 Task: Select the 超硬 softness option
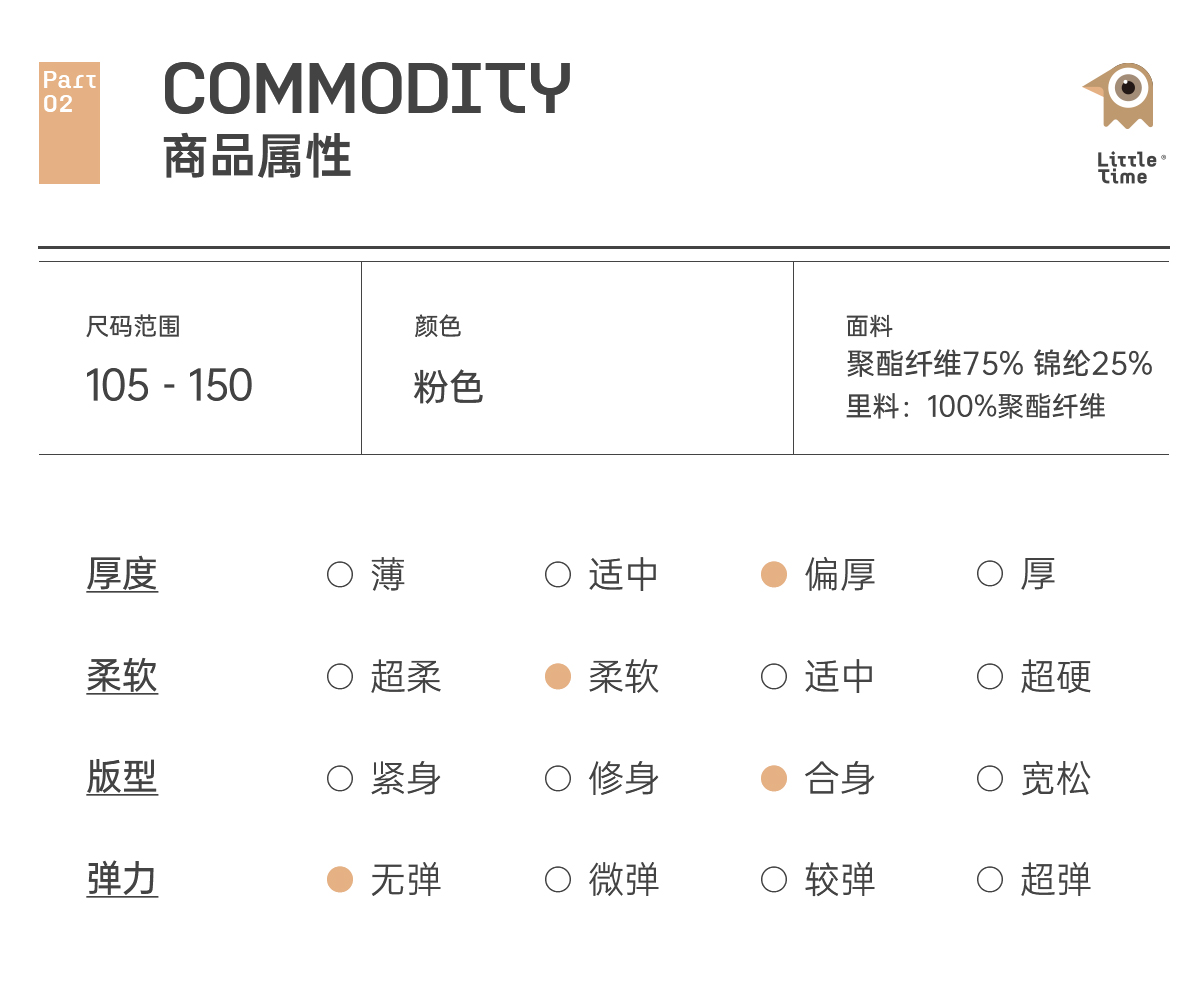tap(990, 677)
